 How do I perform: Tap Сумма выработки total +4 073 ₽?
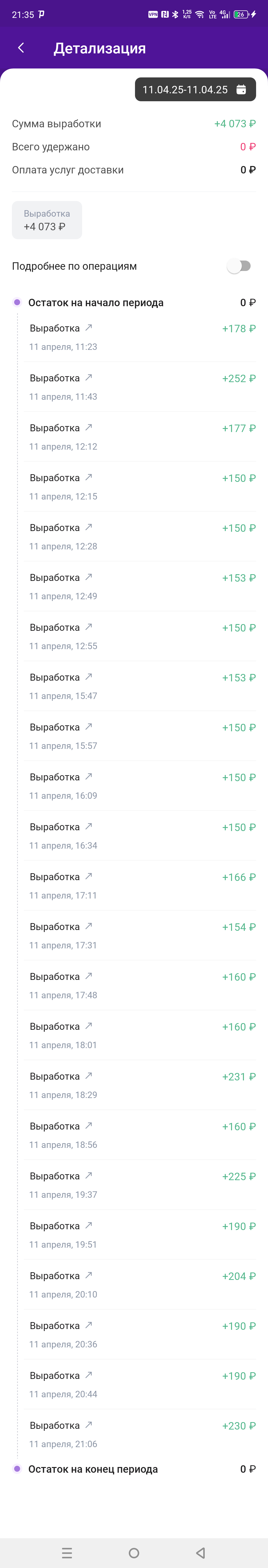[x=234, y=124]
